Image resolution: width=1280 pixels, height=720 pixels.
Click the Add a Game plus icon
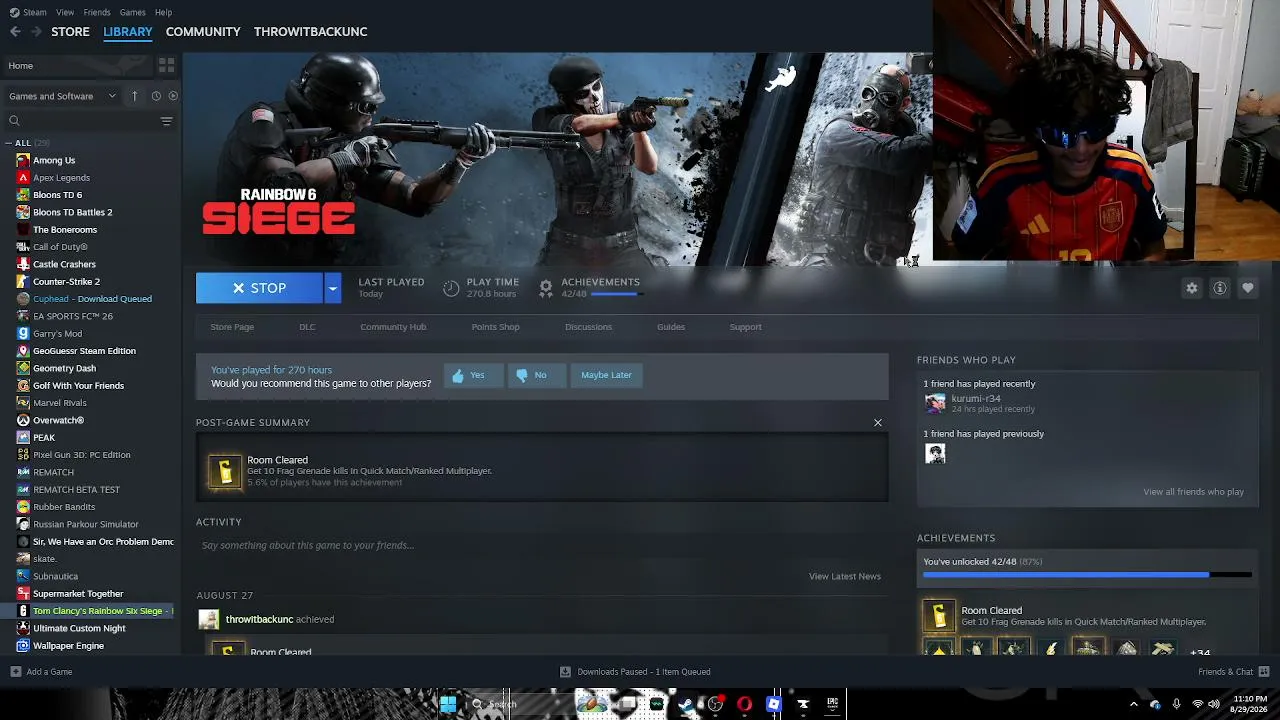point(15,672)
